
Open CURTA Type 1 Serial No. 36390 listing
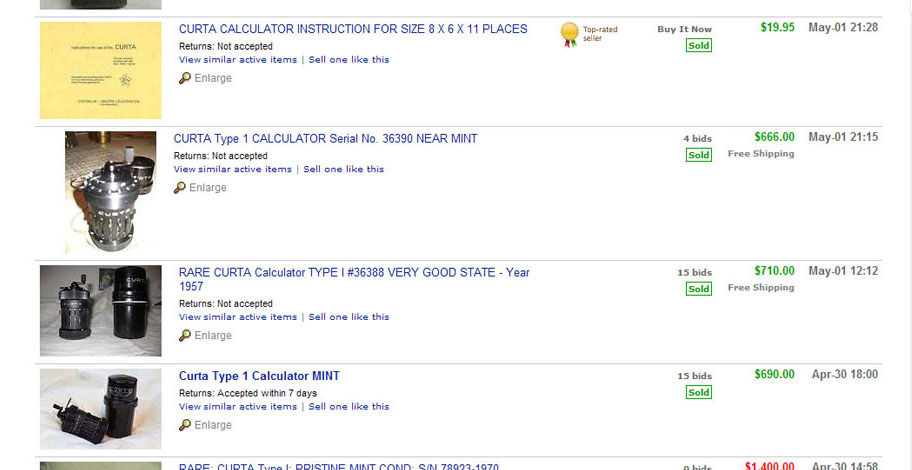click(325, 139)
